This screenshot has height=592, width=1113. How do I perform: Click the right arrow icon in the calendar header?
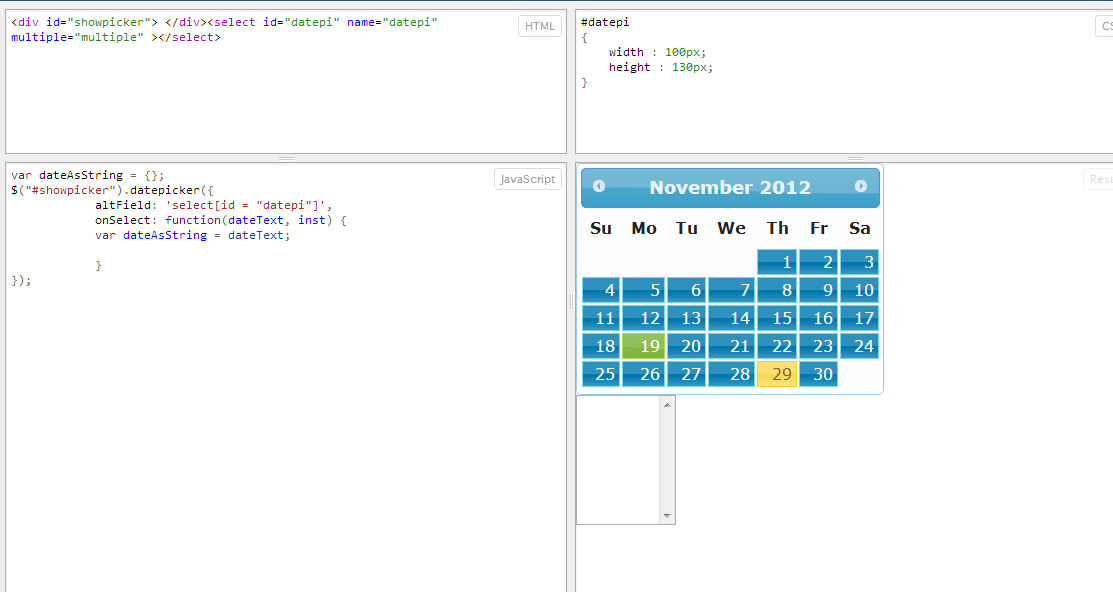(x=860, y=187)
